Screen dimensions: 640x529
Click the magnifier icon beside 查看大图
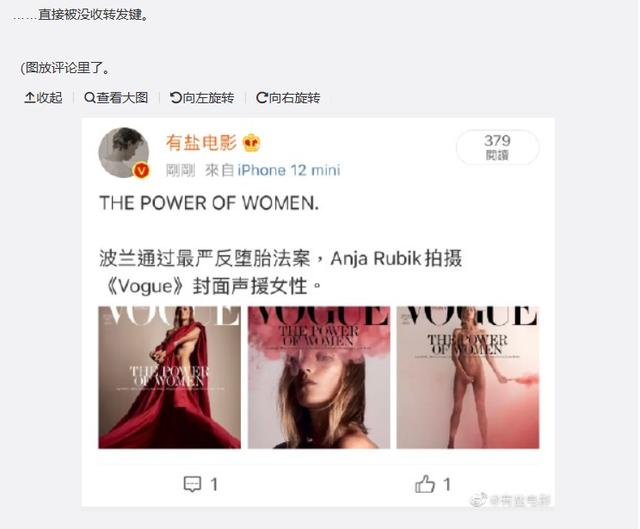(89, 98)
